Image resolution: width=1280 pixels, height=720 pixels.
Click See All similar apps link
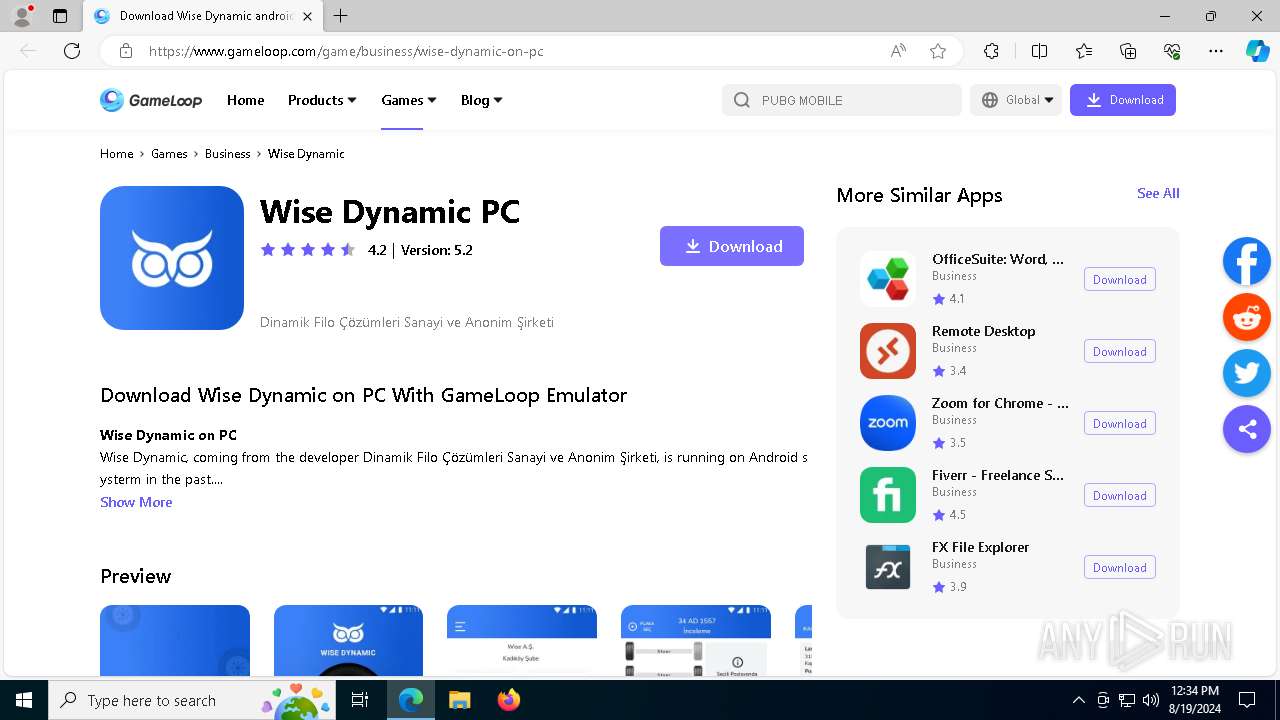point(1158,193)
